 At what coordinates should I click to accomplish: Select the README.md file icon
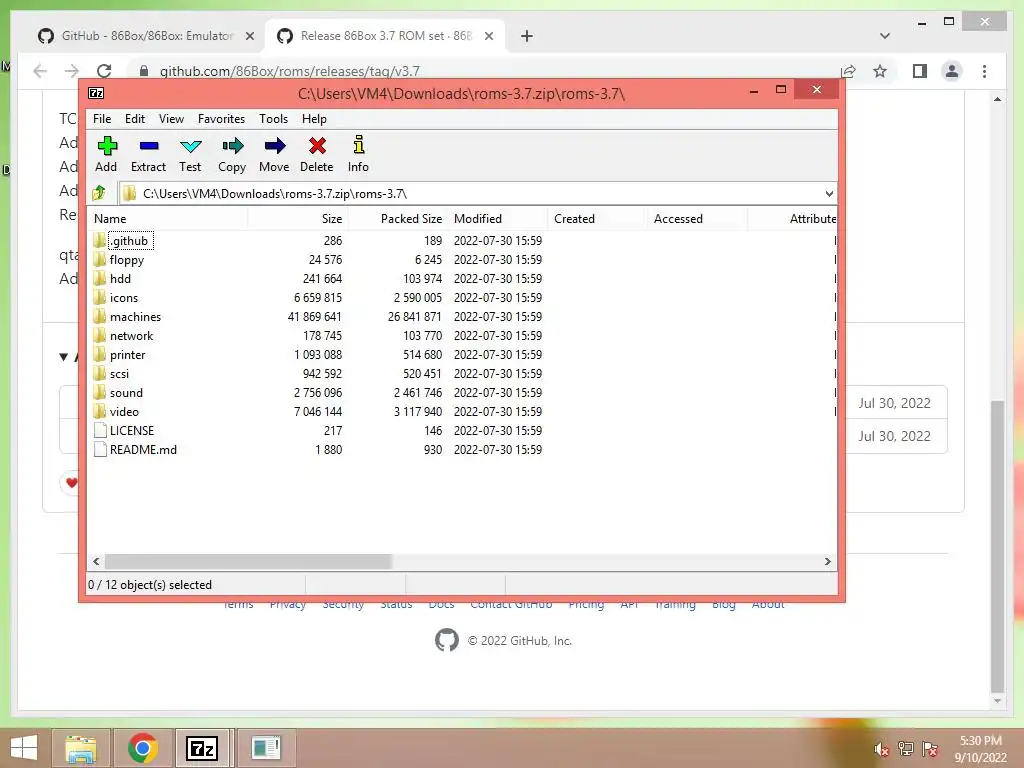[100, 449]
